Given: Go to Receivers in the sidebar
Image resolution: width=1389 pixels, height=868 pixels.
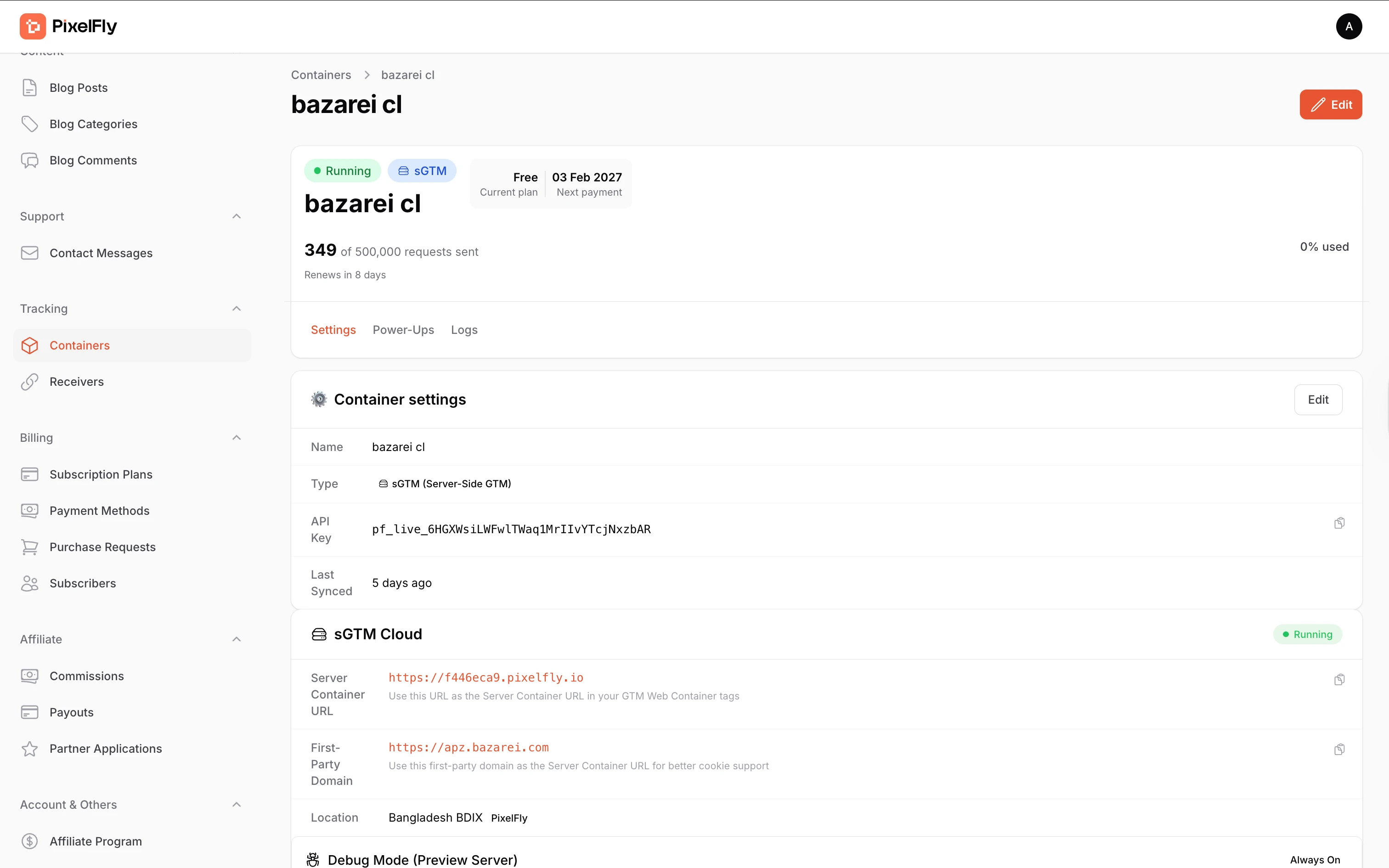Looking at the screenshot, I should pyautogui.click(x=76, y=382).
